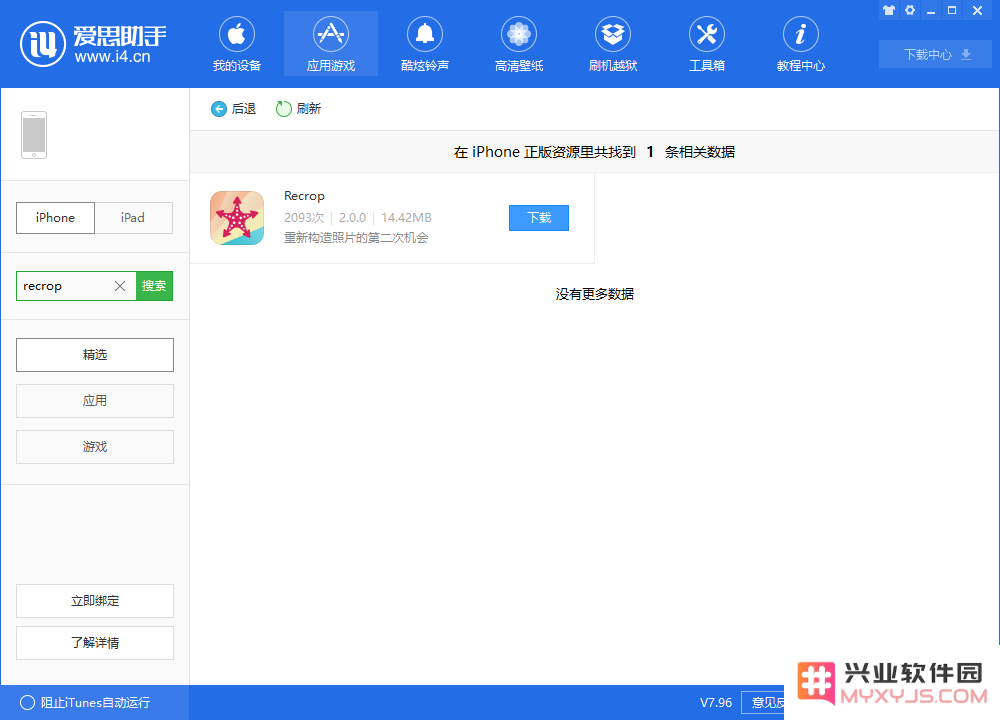1000x720 pixels.
Task: Click the i4 爱思助手 logo
Action: 94,44
